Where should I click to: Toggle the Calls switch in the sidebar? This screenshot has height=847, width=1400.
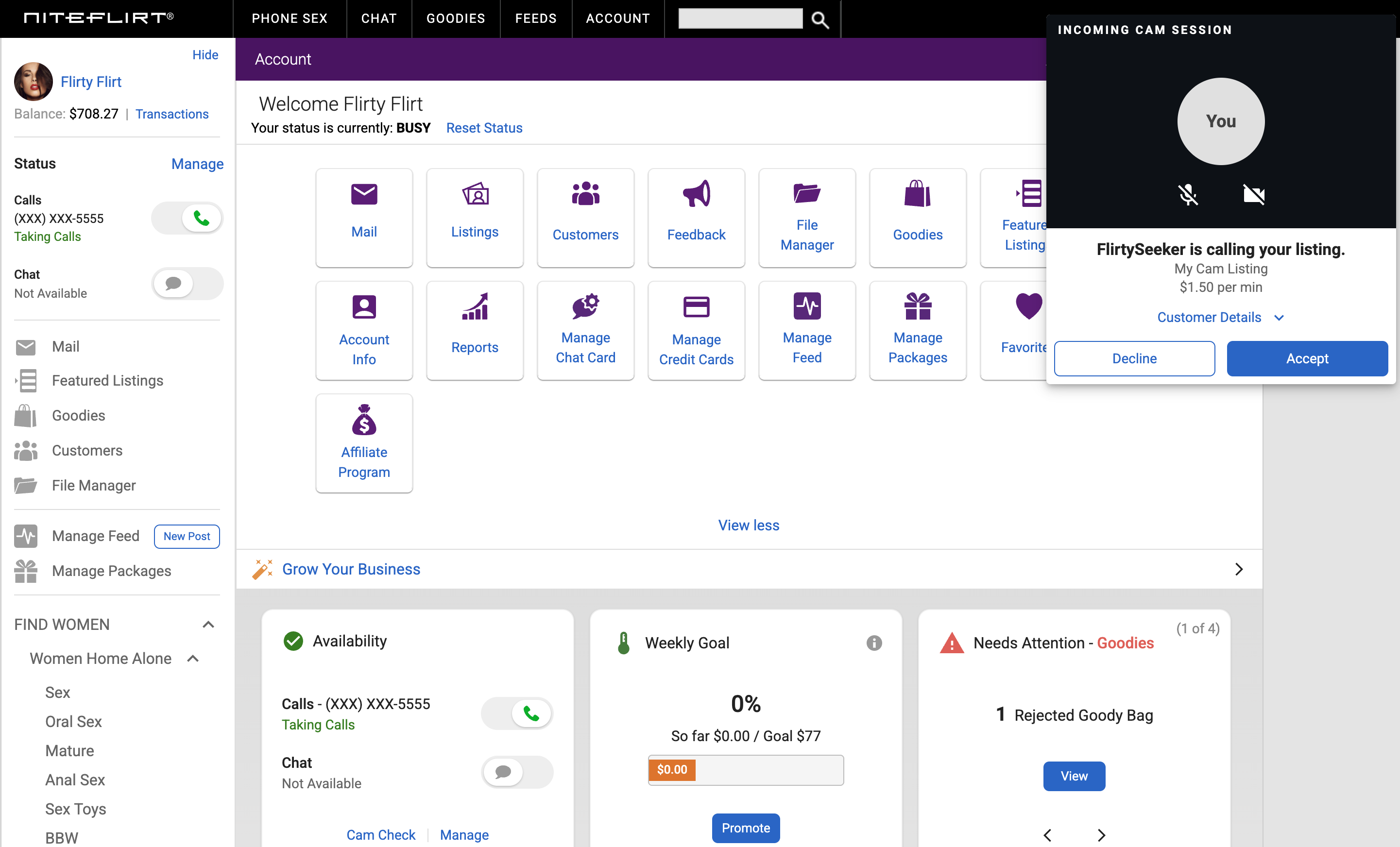click(x=187, y=218)
